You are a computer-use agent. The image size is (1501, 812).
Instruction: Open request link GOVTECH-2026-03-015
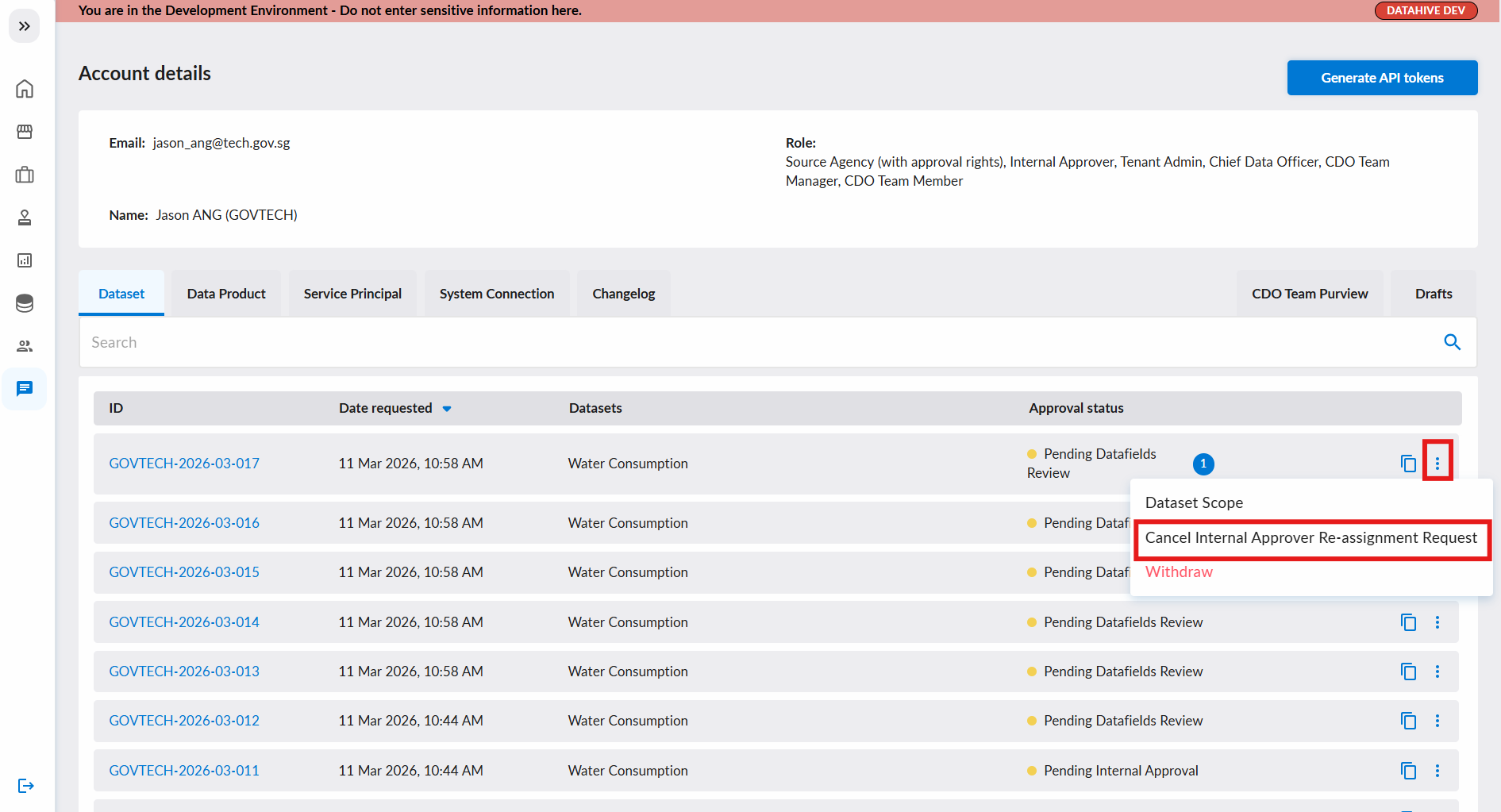[184, 572]
